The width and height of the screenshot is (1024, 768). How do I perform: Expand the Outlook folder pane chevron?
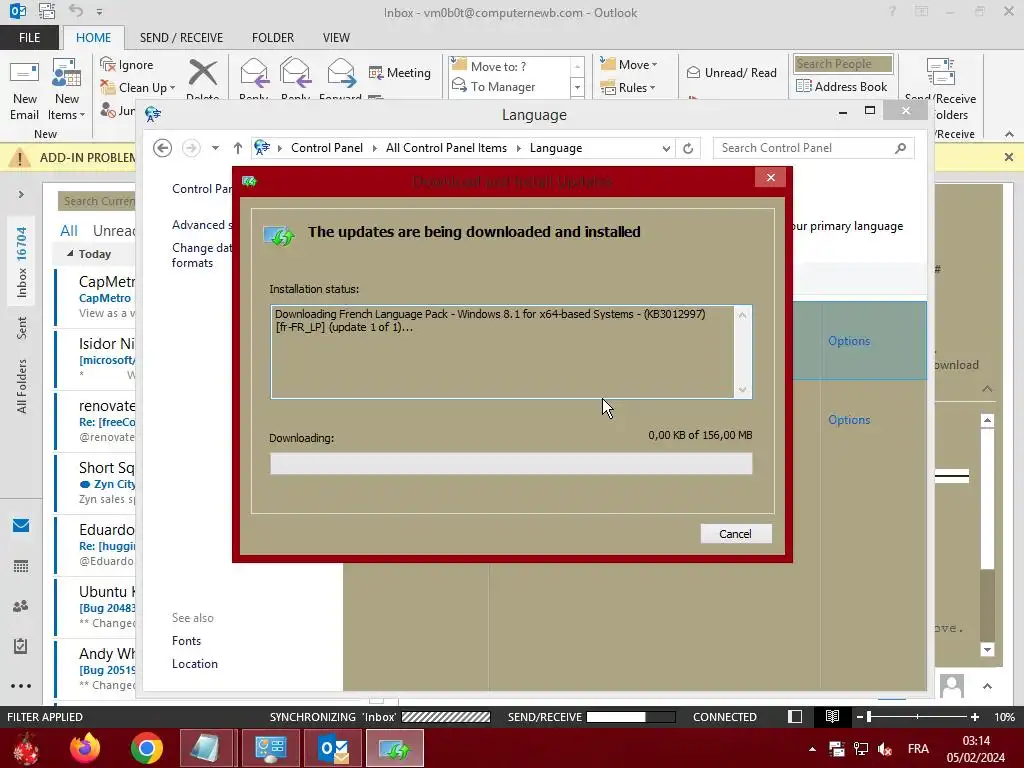21,195
